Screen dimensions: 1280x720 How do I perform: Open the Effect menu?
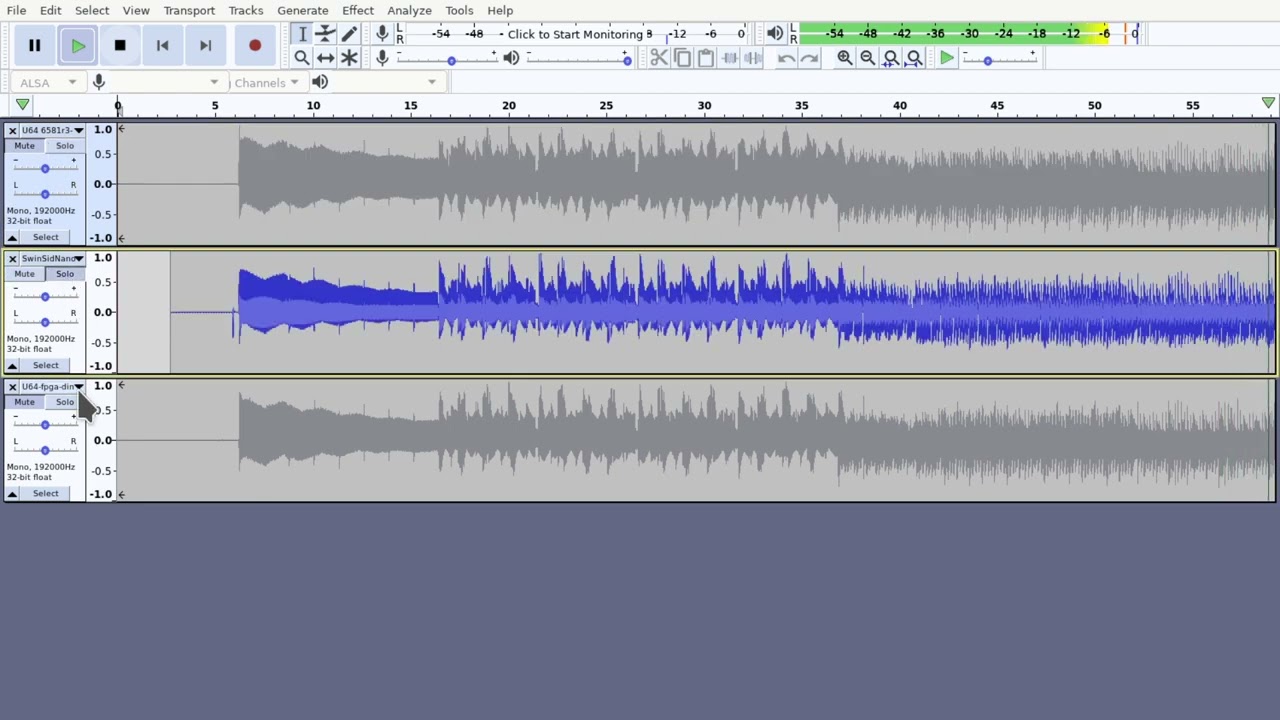point(358,10)
